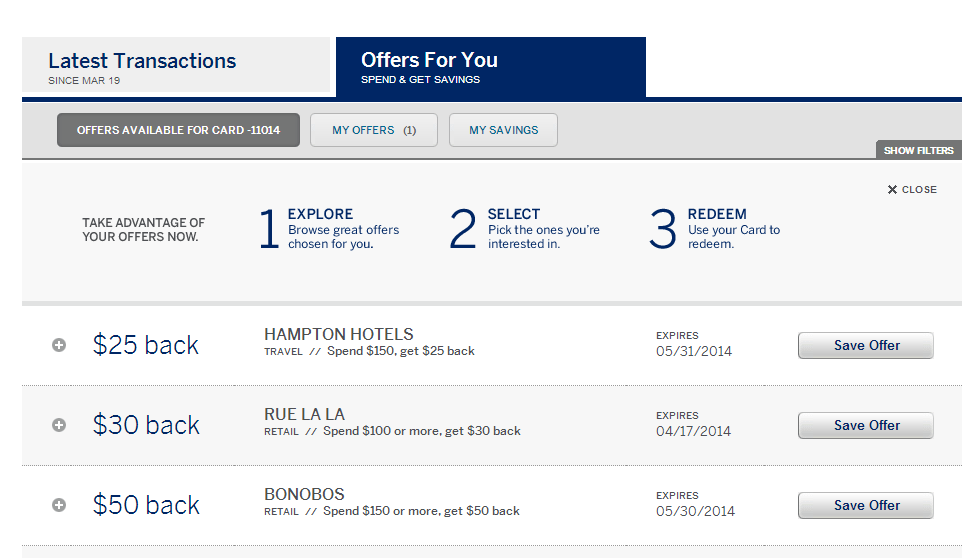Click the 'SPEND & GET SAVINGS' subtitle
The width and height of the screenshot is (975, 558).
click(420, 80)
